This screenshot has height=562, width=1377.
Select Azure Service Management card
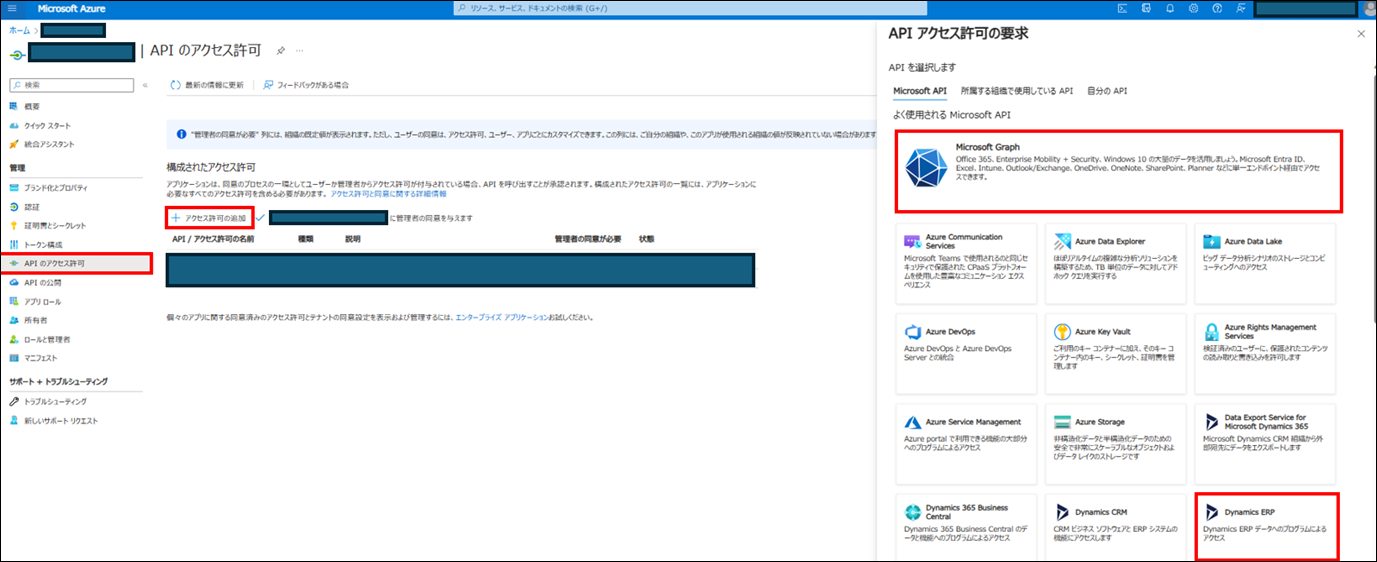[x=964, y=443]
